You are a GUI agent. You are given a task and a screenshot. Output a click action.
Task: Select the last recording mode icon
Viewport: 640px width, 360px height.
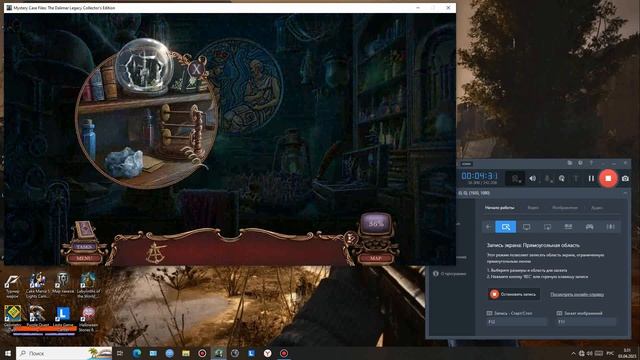click(610, 227)
